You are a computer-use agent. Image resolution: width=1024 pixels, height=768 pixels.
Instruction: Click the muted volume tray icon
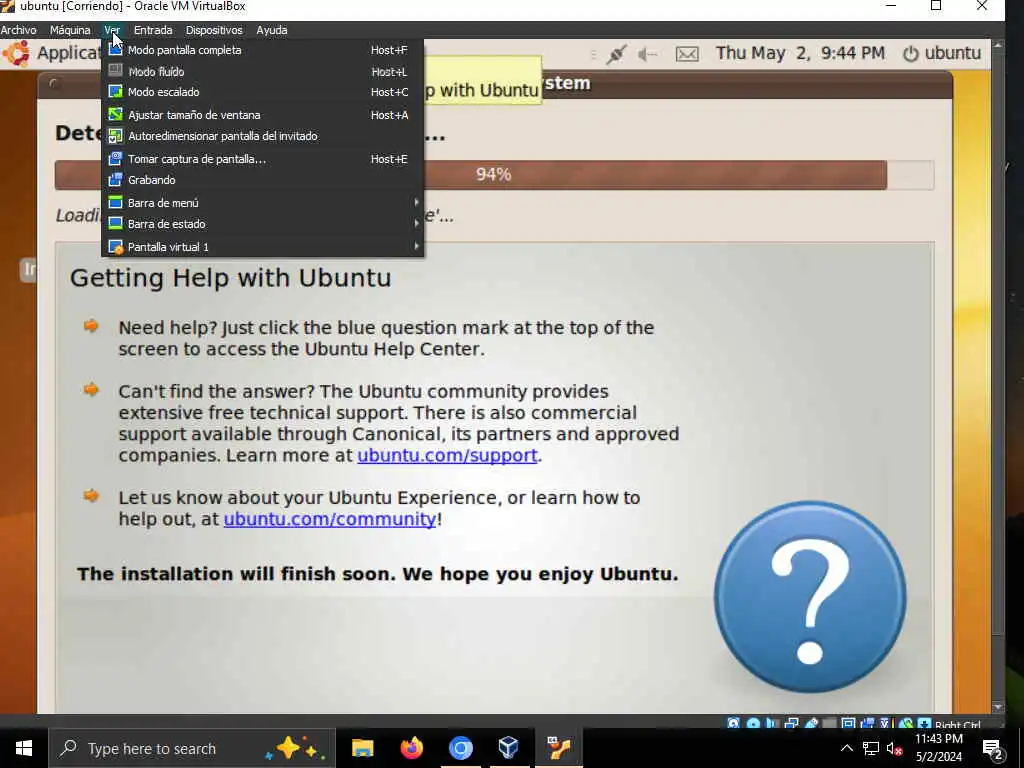click(x=894, y=748)
